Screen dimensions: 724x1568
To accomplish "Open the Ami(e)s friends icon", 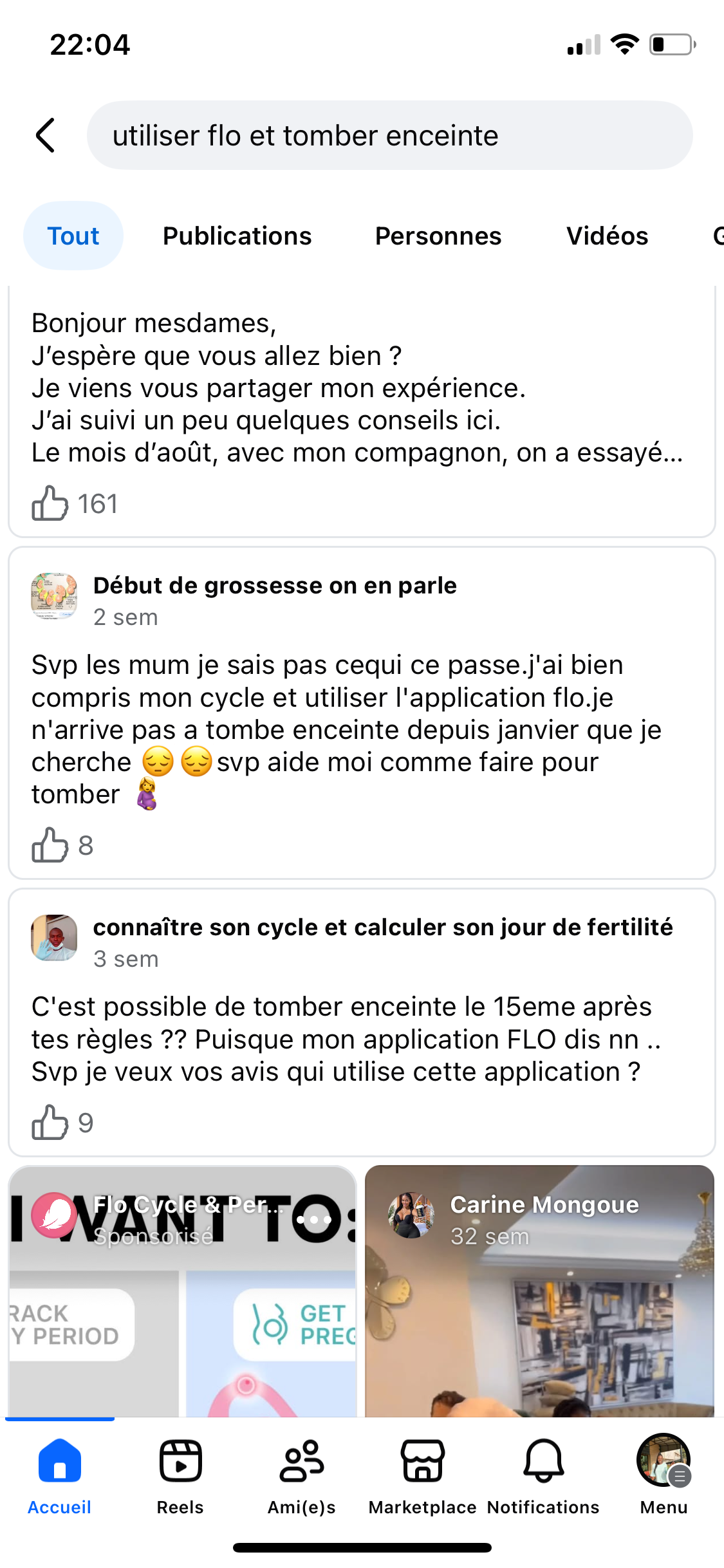I will click(301, 1461).
